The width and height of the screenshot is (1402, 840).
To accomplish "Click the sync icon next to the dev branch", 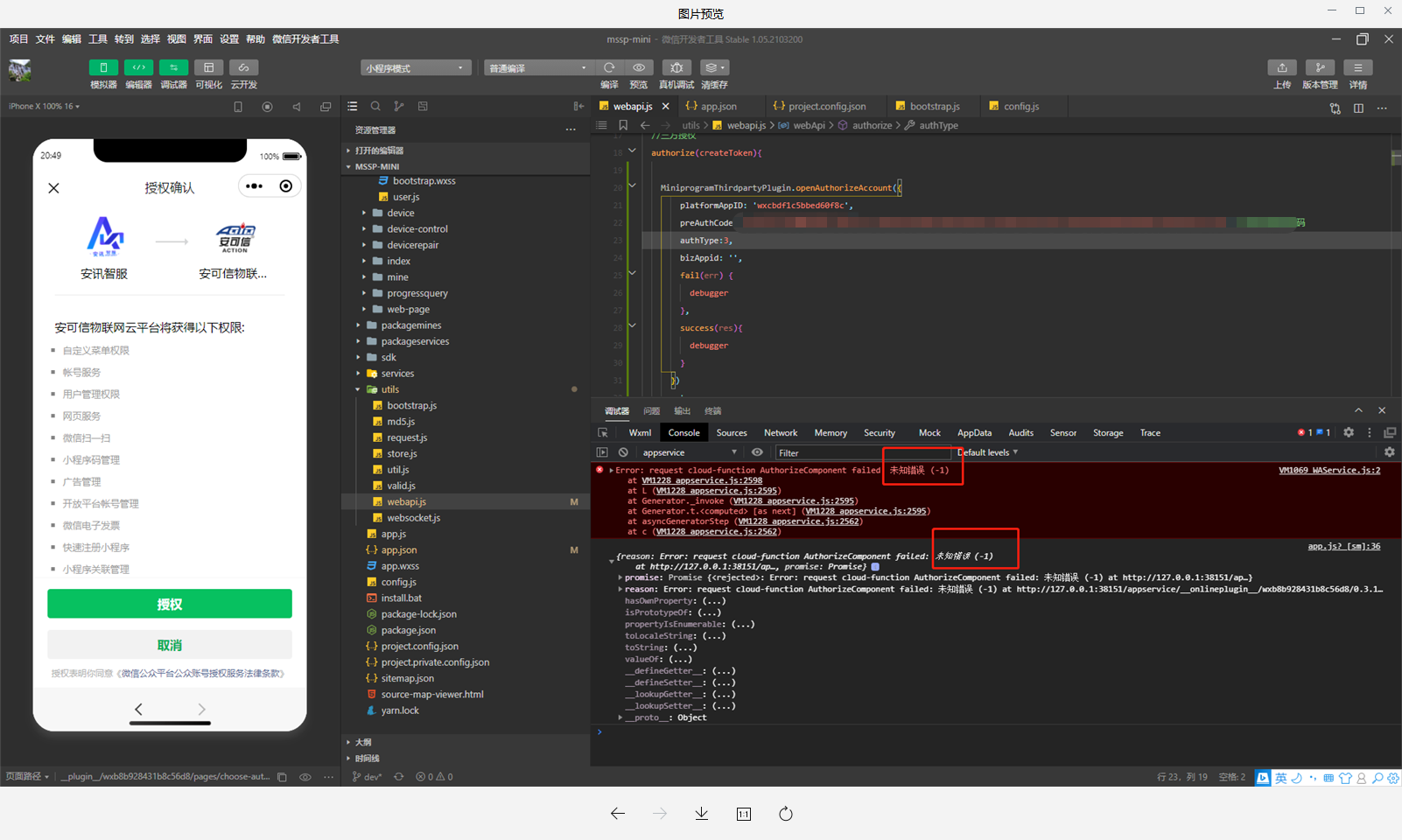I will pos(399,777).
